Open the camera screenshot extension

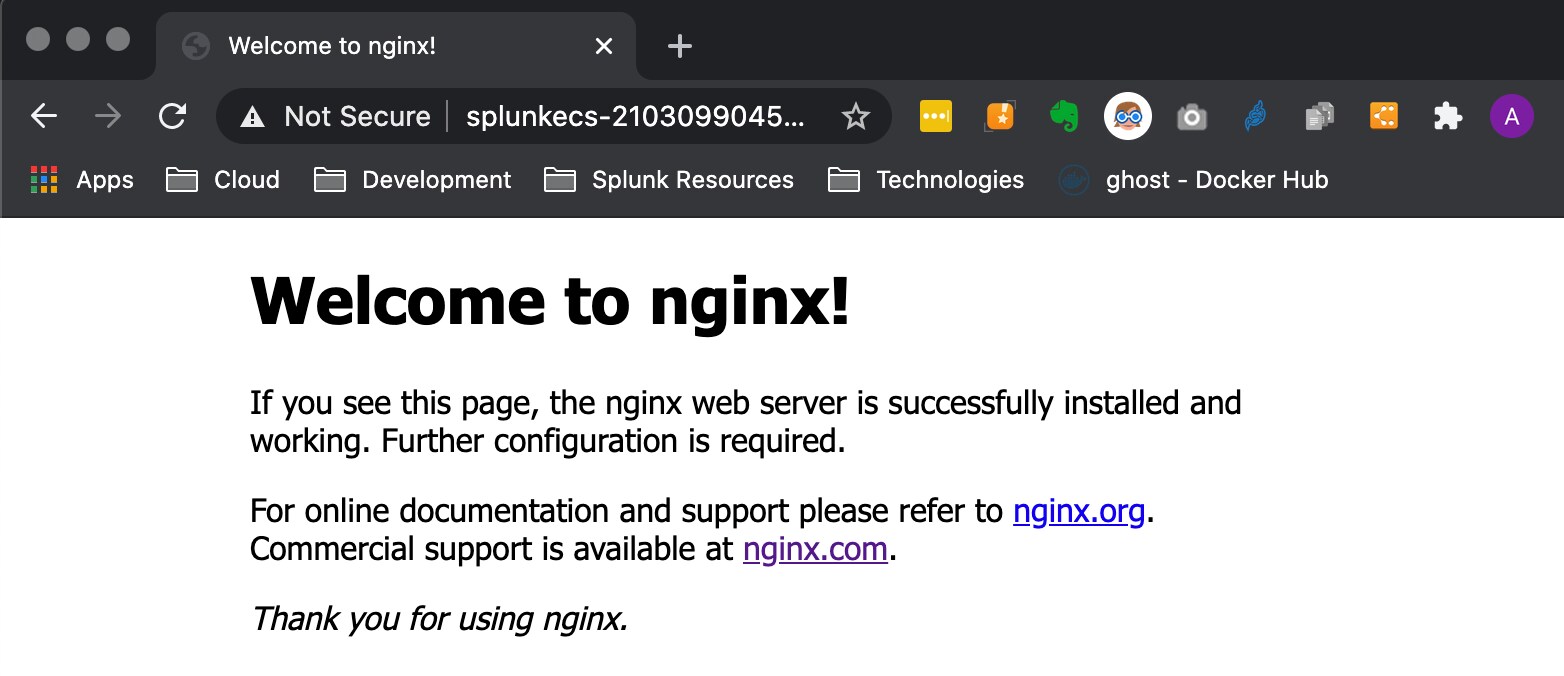(1192, 117)
